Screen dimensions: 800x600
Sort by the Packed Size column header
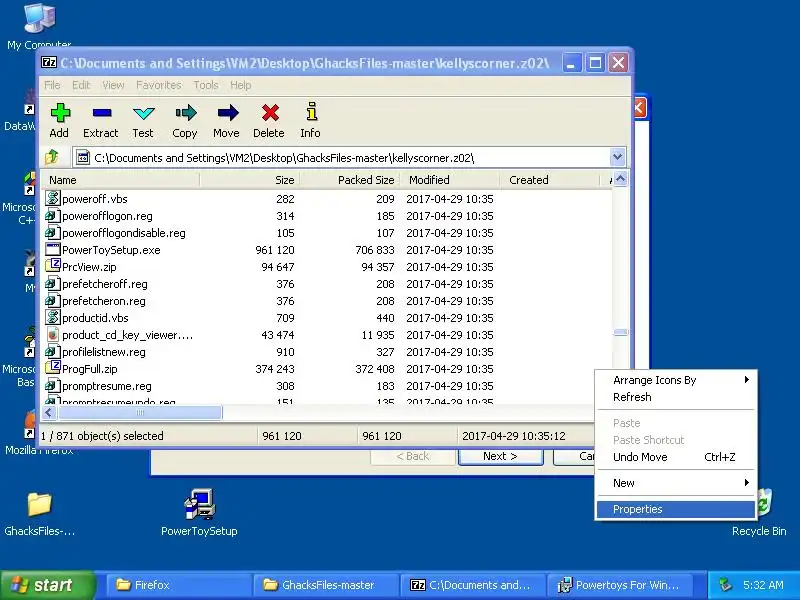350,180
